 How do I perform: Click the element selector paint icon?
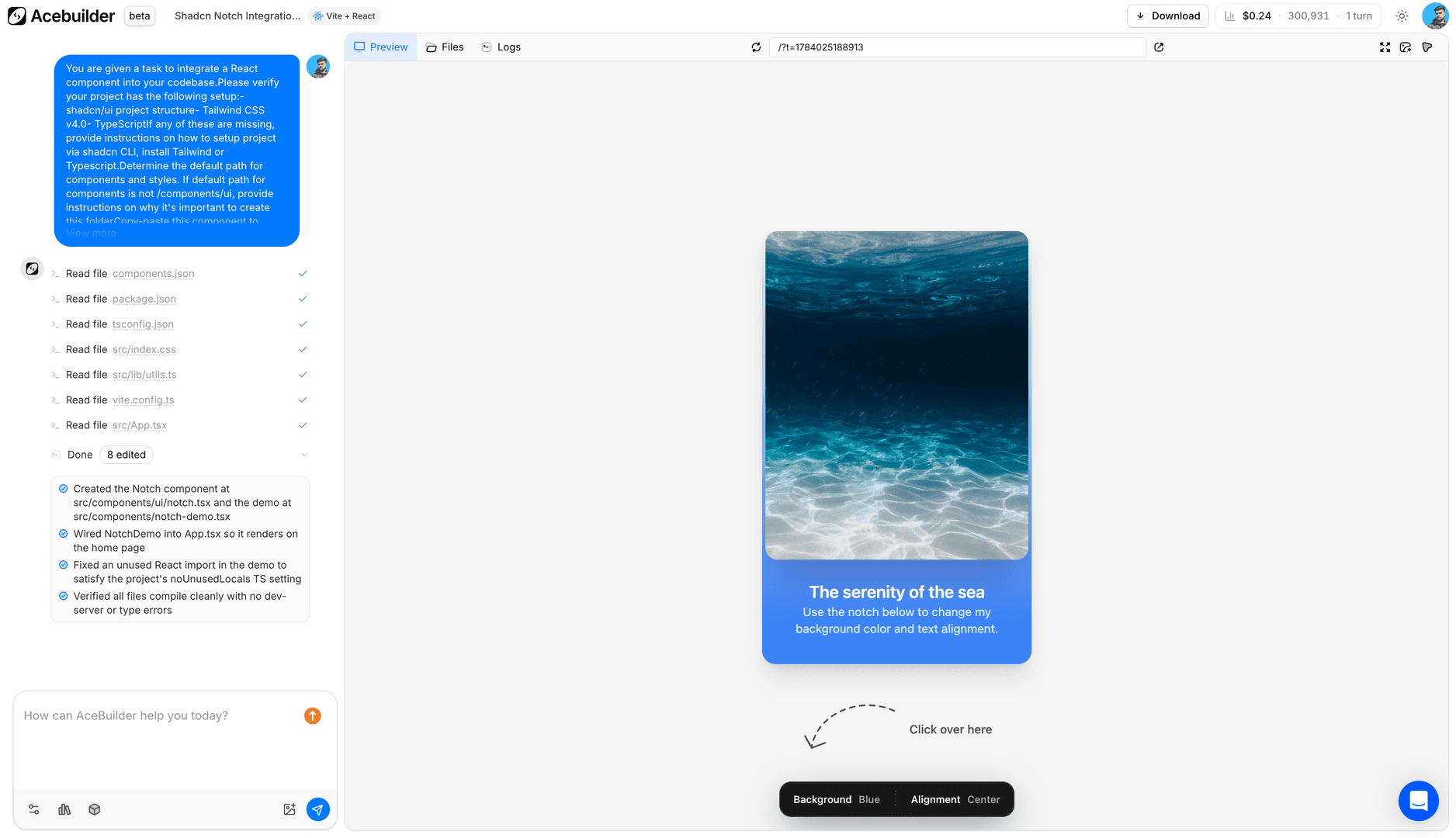point(1427,47)
